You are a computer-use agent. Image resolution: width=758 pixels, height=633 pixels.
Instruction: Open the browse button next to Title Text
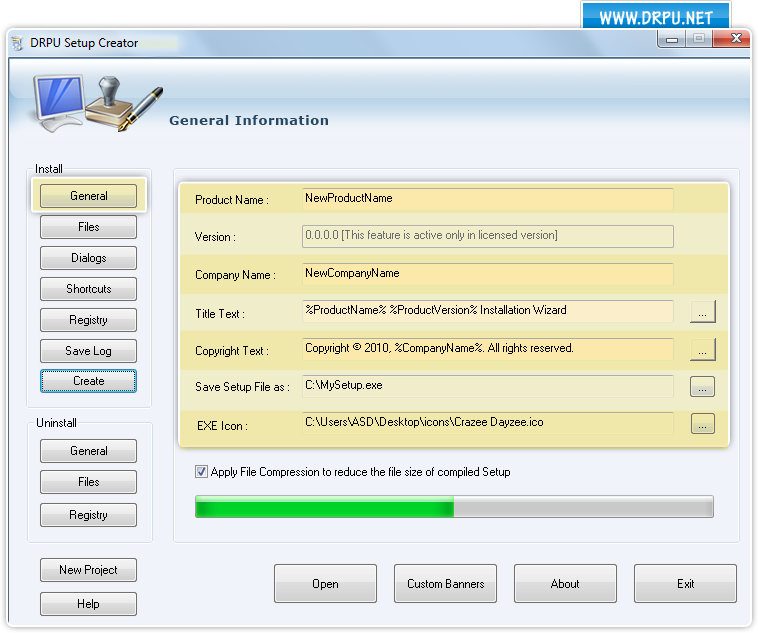(x=702, y=312)
